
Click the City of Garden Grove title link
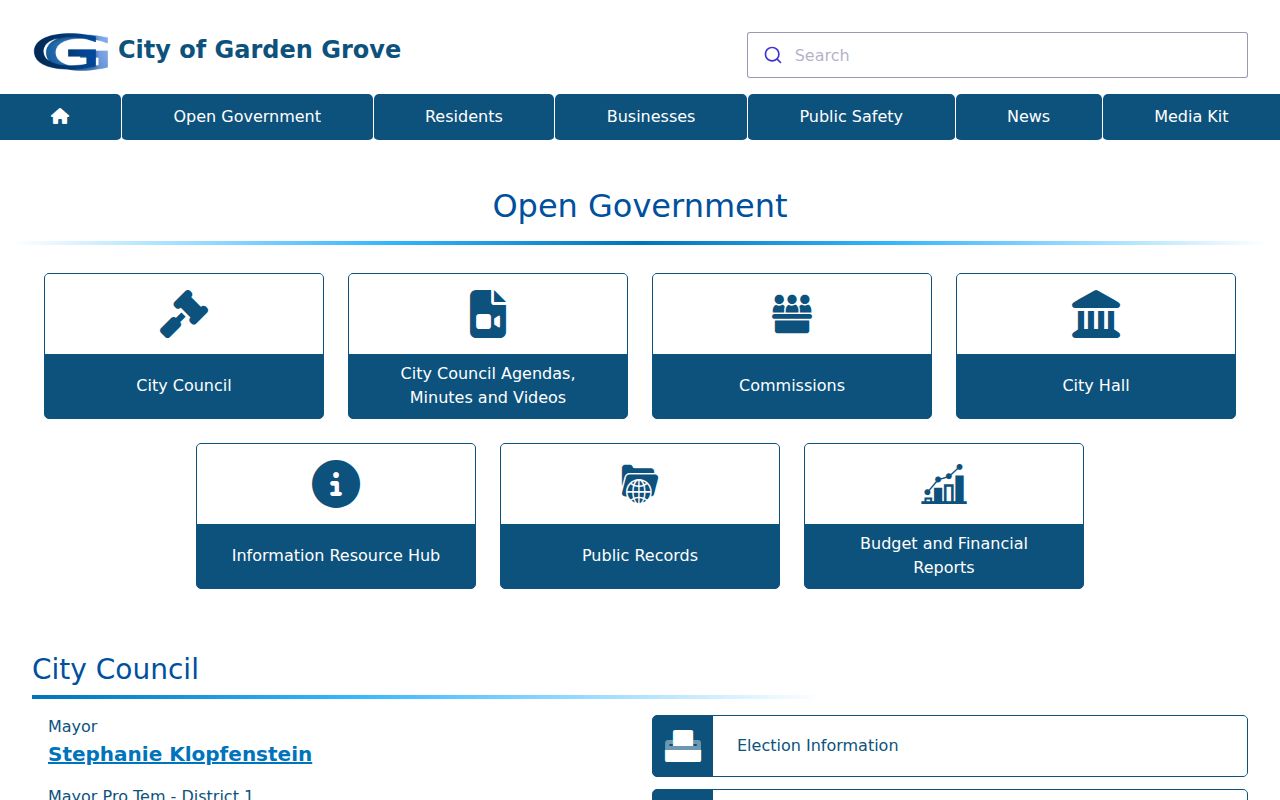[260, 50]
